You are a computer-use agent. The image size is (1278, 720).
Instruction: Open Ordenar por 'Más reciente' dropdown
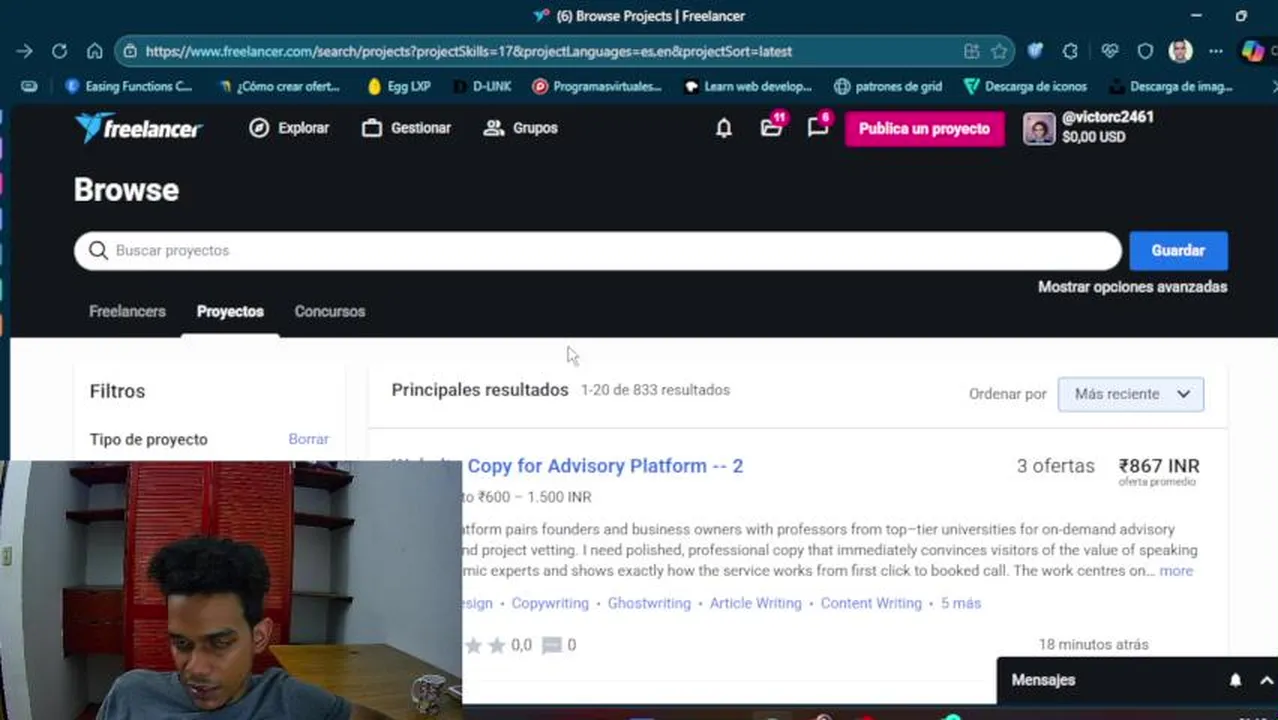[x=1131, y=394]
